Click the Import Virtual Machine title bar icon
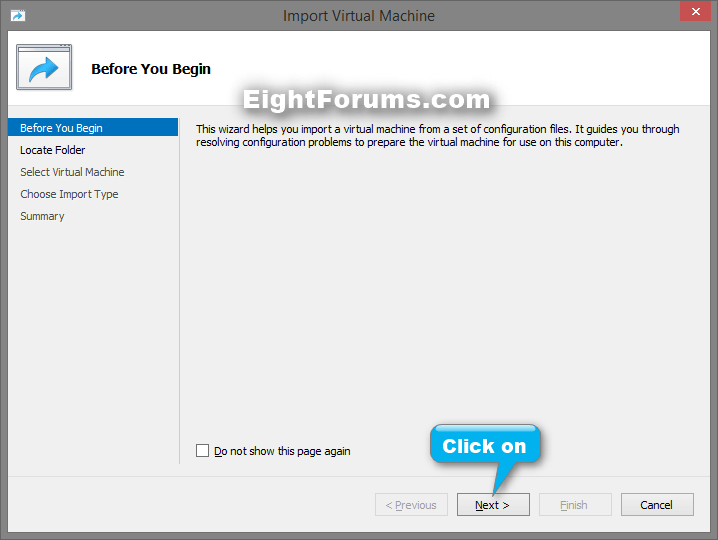Viewport: 718px width, 540px height. [17, 16]
